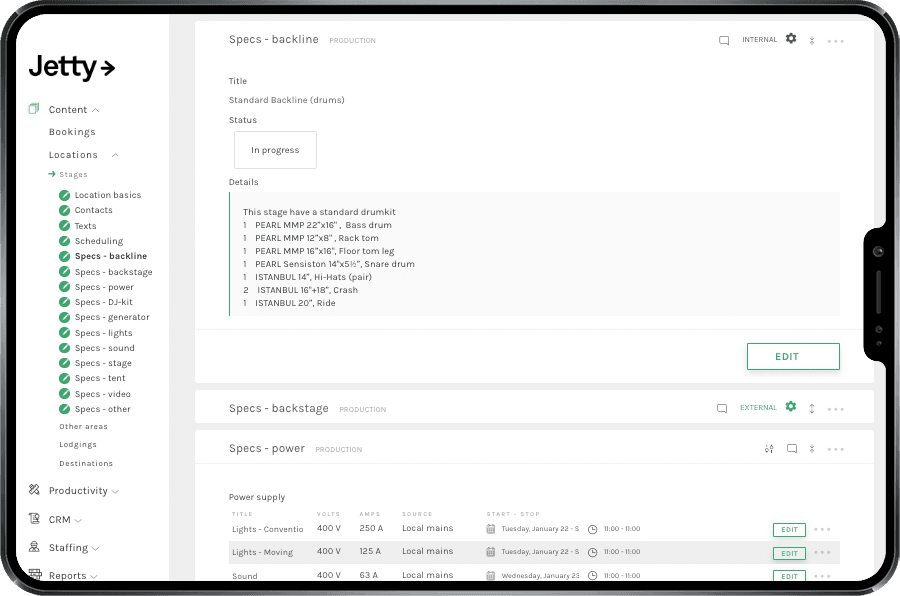Click the gear icon beside INTERNAL

click(x=791, y=39)
